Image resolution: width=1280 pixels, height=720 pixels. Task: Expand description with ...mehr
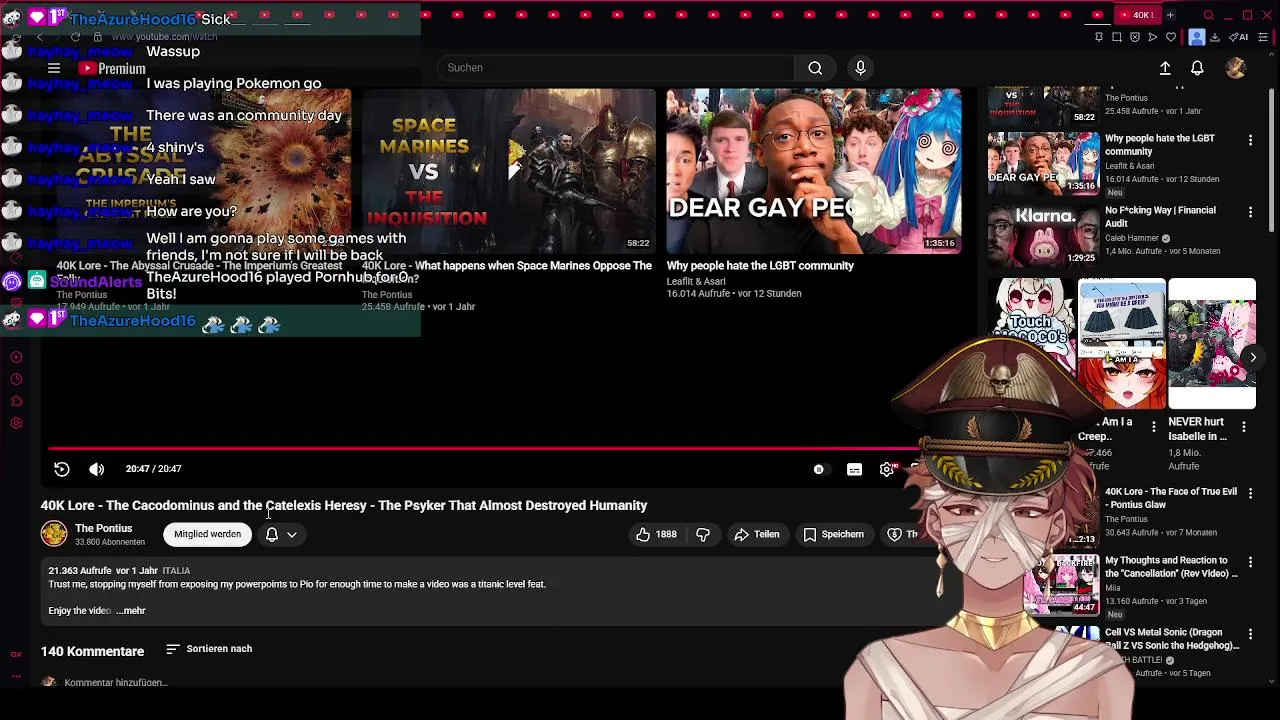coord(131,611)
